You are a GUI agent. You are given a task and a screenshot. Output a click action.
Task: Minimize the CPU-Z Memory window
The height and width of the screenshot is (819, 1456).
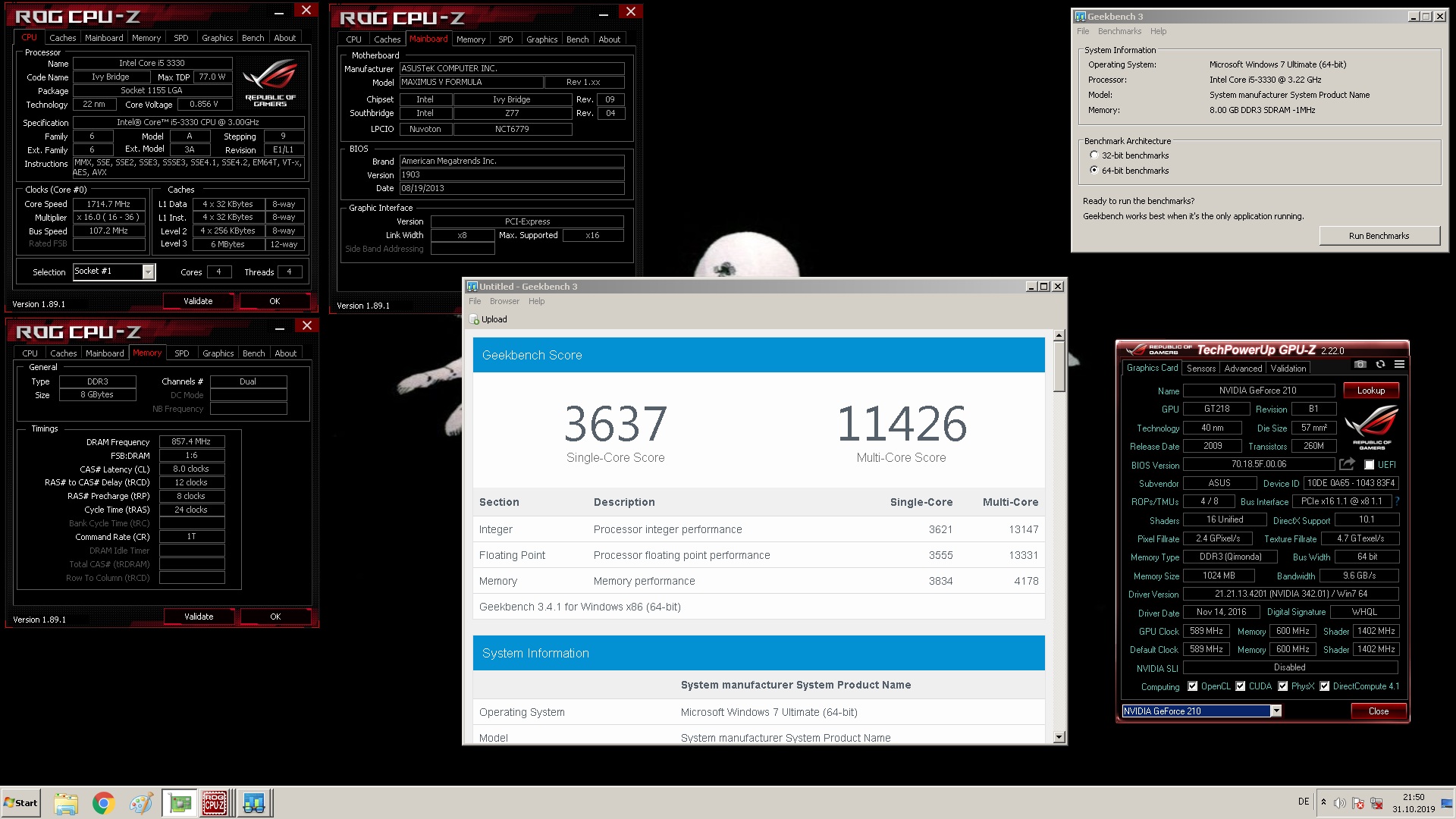tap(280, 327)
